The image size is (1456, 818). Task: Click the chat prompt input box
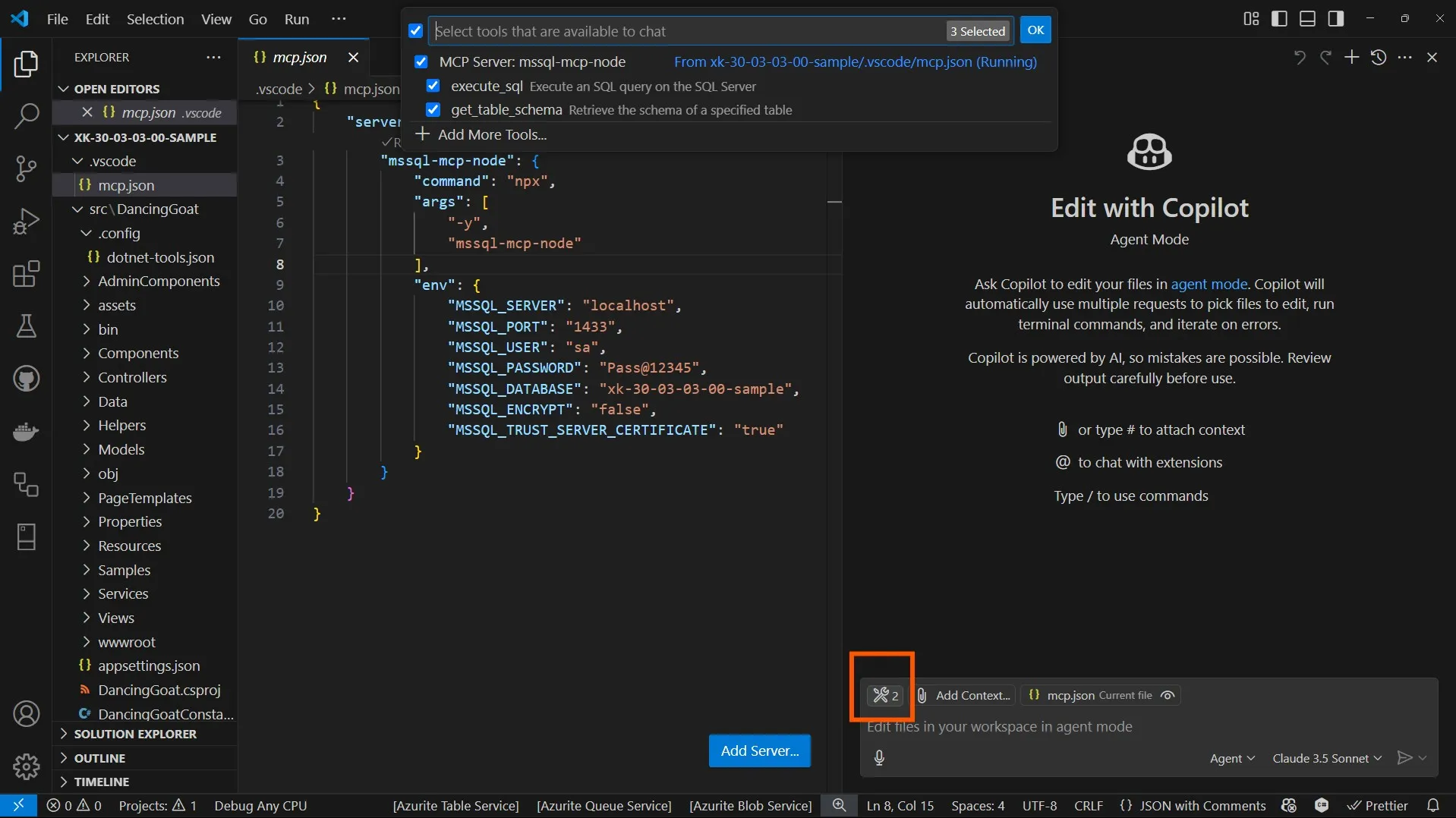pyautogui.click(x=1148, y=726)
